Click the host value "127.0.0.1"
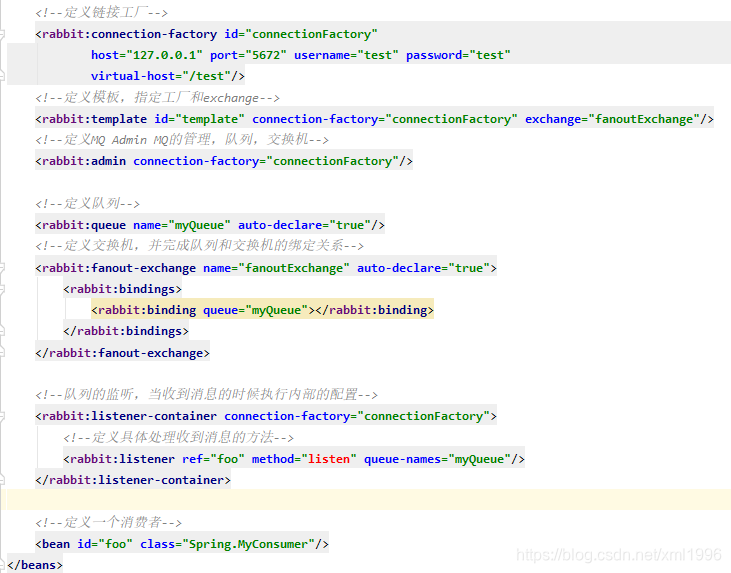Viewport: 731px width, 573px height. click(x=165, y=55)
